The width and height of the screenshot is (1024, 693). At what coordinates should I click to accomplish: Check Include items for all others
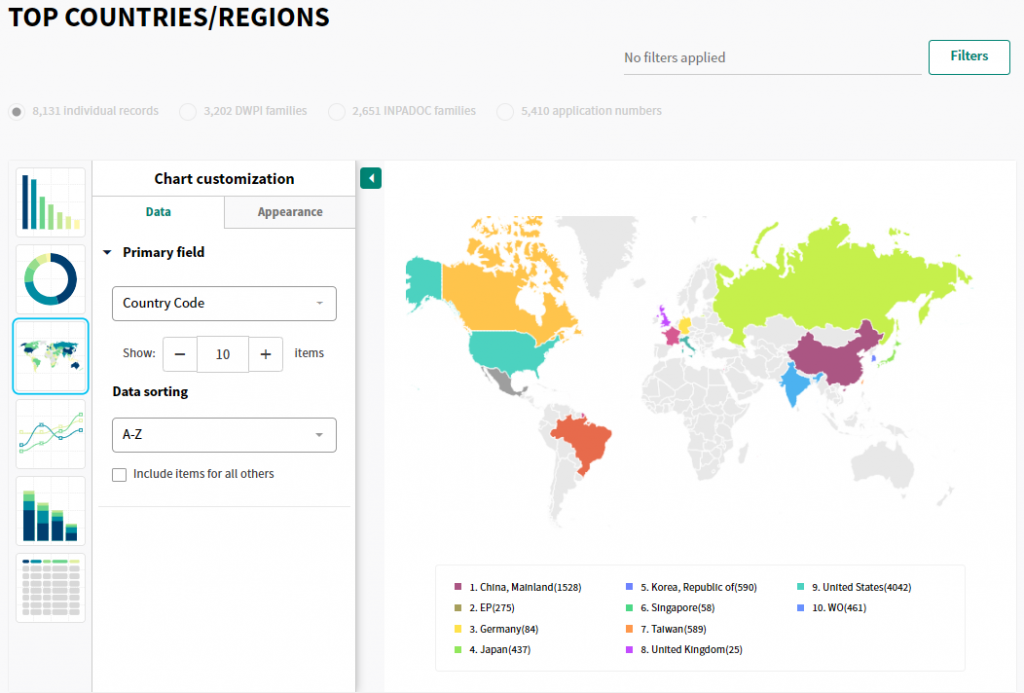[120, 475]
